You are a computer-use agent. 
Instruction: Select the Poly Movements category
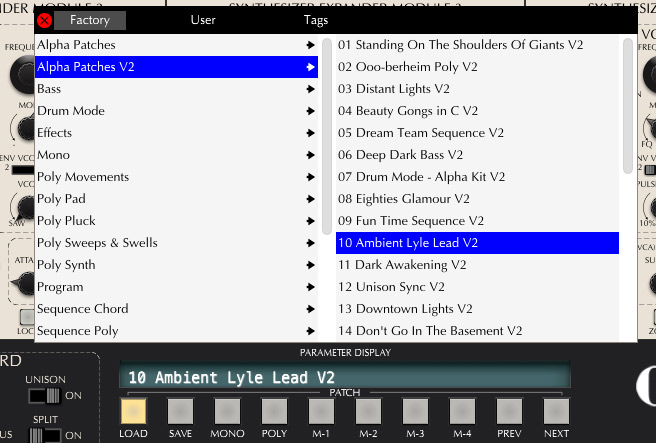[x=176, y=177]
